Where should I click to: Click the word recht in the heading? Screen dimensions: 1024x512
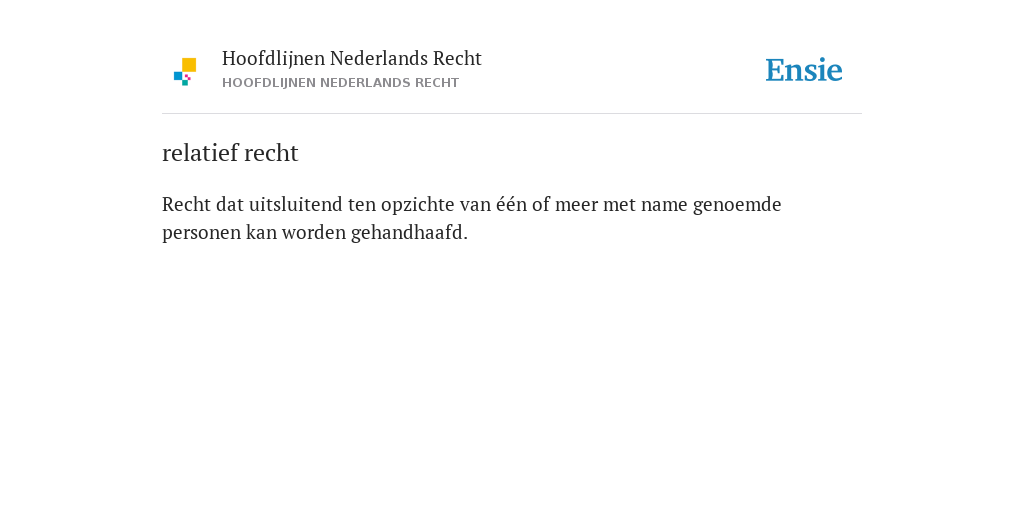271,153
